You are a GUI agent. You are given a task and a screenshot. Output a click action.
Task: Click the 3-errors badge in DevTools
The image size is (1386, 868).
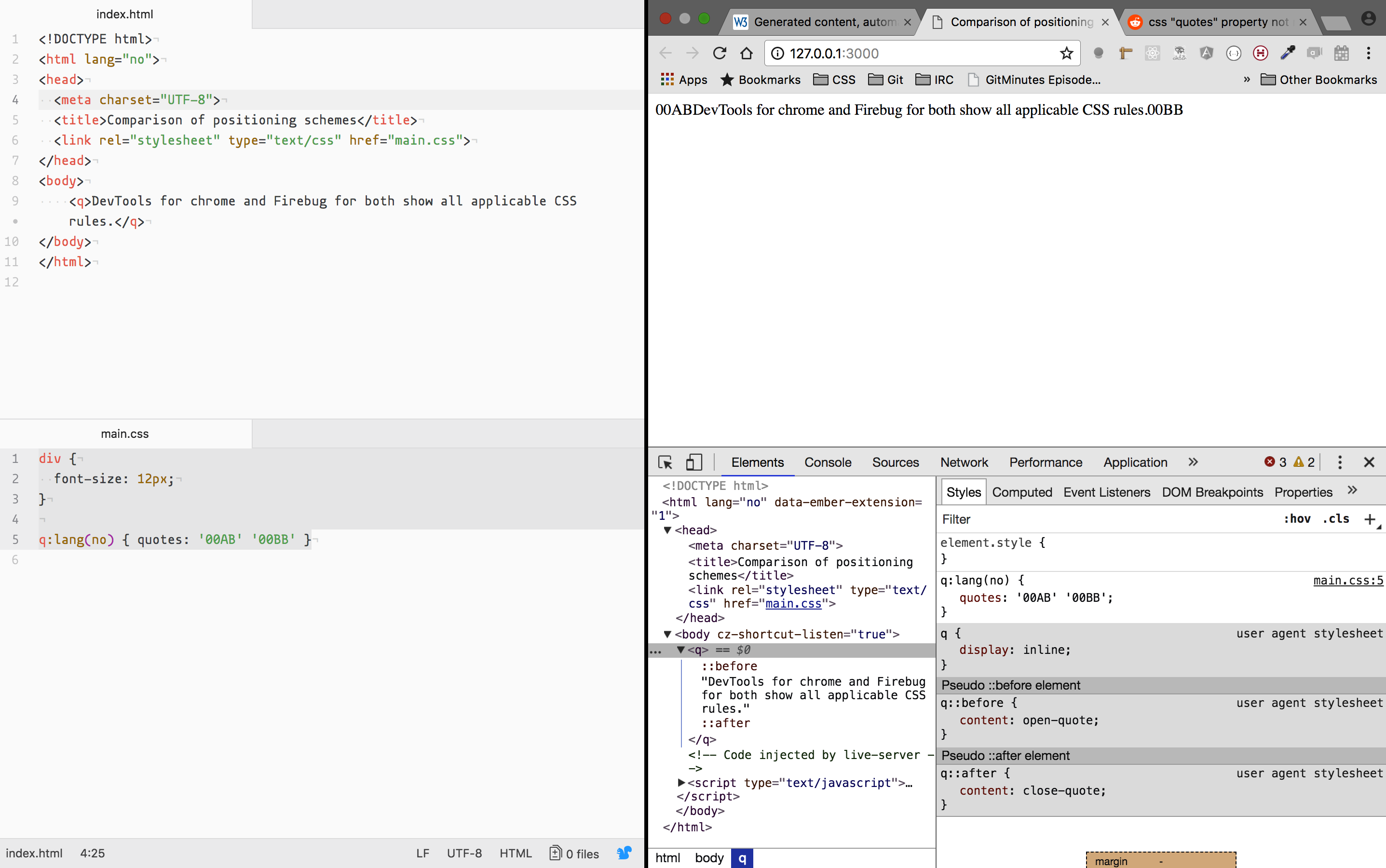[1276, 462]
